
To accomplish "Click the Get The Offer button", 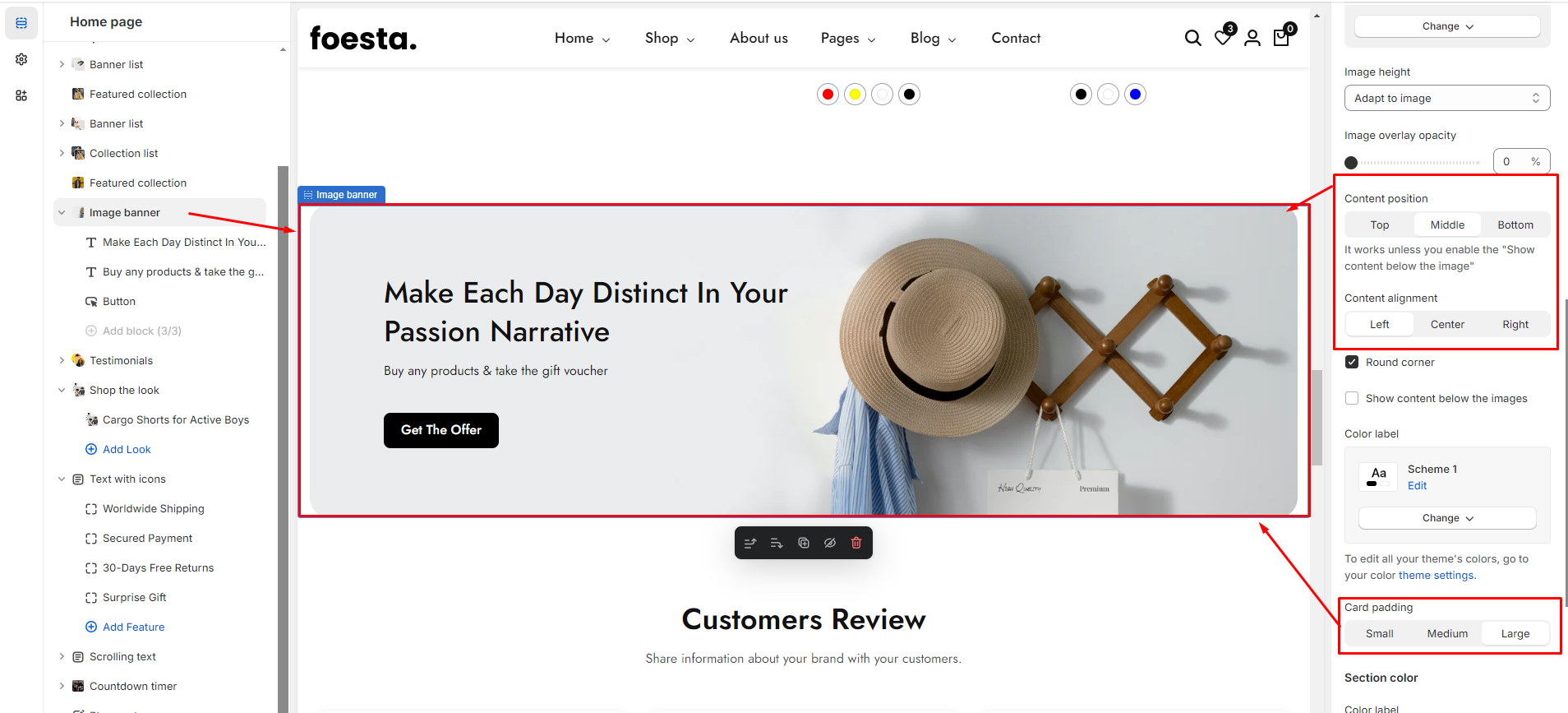I will point(441,430).
